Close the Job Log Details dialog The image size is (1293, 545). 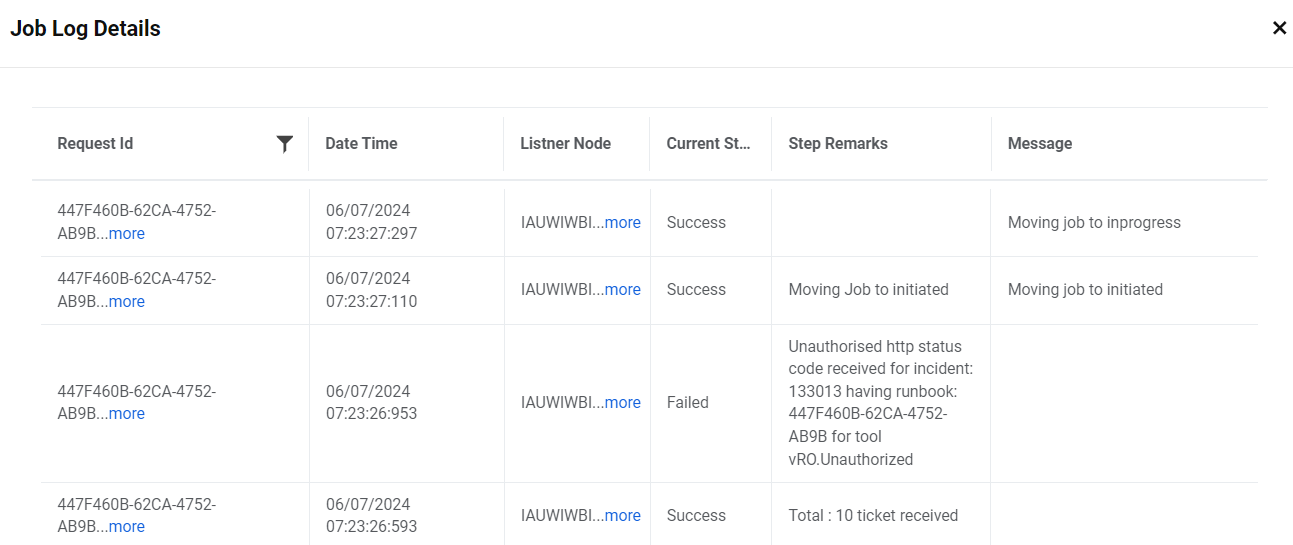click(x=1279, y=28)
